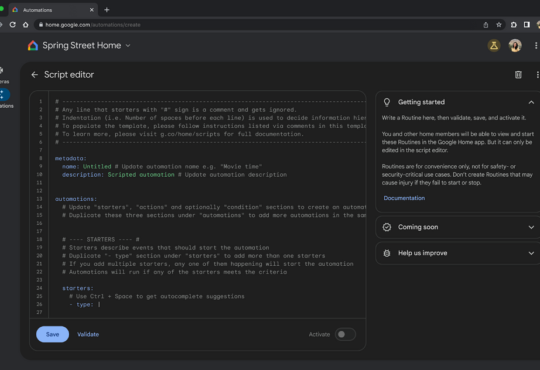Viewport: 540px width, 370px height.
Task: Click the share icon in the address bar
Action: (486, 25)
